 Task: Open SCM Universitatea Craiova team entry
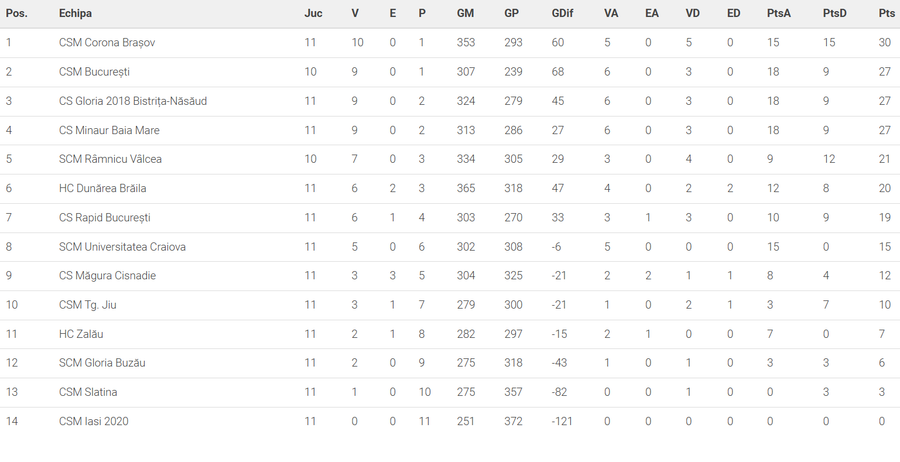pos(122,247)
